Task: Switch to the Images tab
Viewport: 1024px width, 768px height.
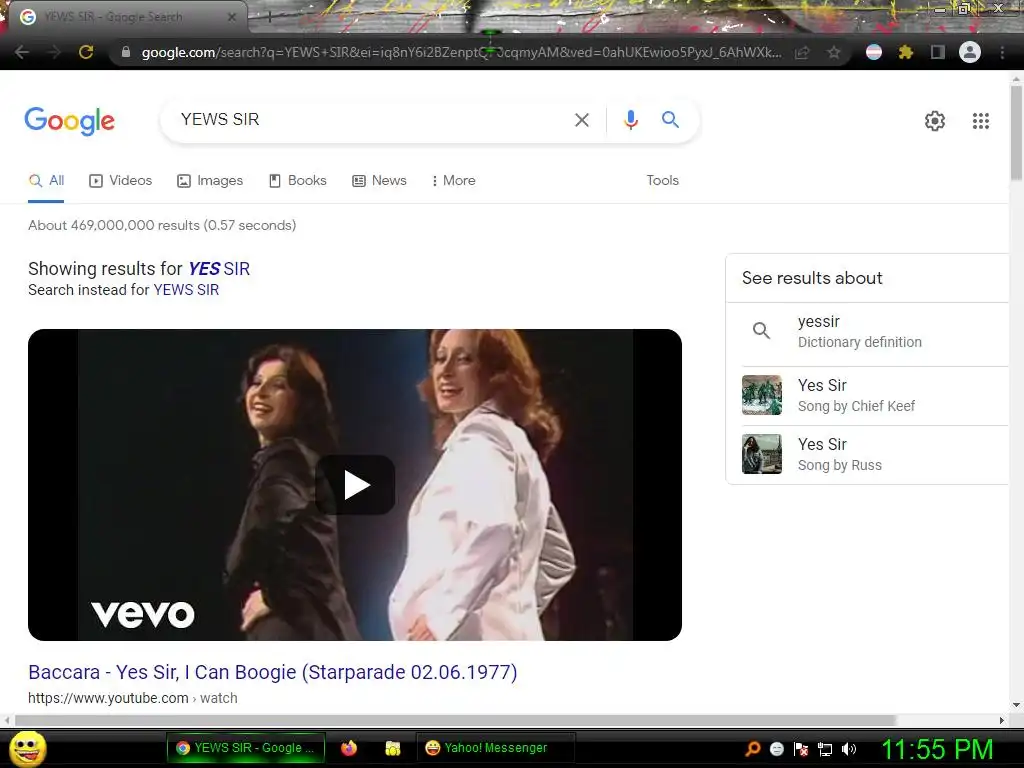Action: (210, 181)
